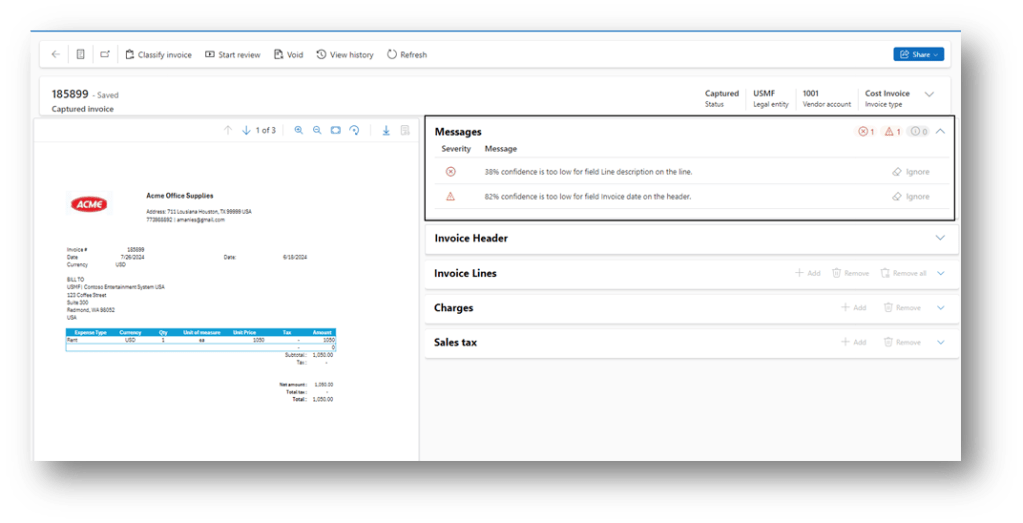The width and height of the screenshot is (1023, 523).
Task: Click the open in new window icon
Action: (105, 55)
